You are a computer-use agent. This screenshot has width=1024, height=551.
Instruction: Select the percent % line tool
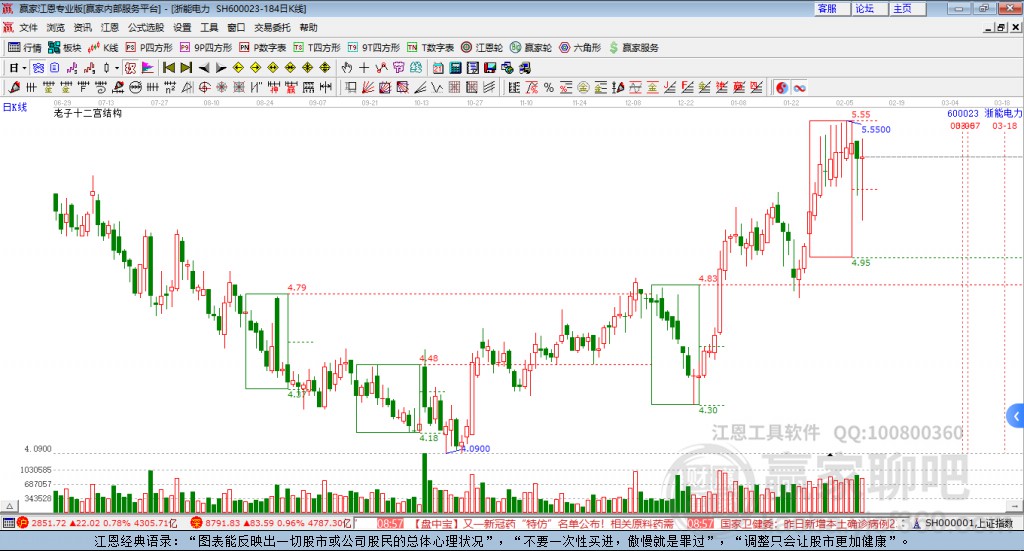549,87
